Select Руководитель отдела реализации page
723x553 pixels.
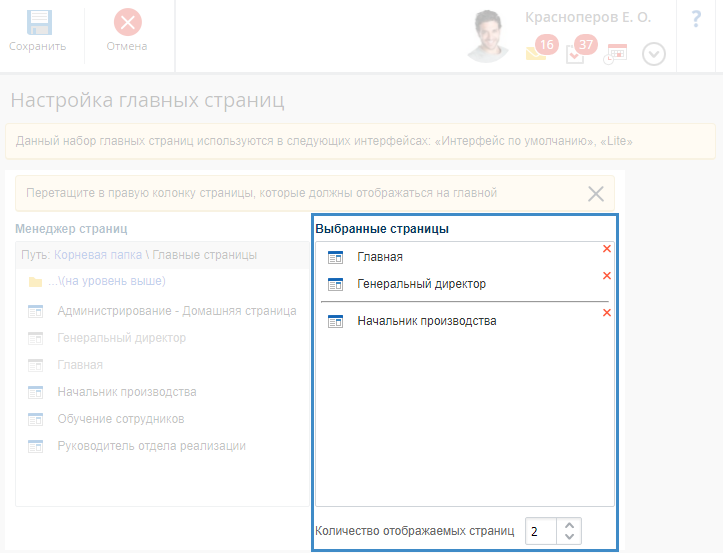tap(151, 446)
